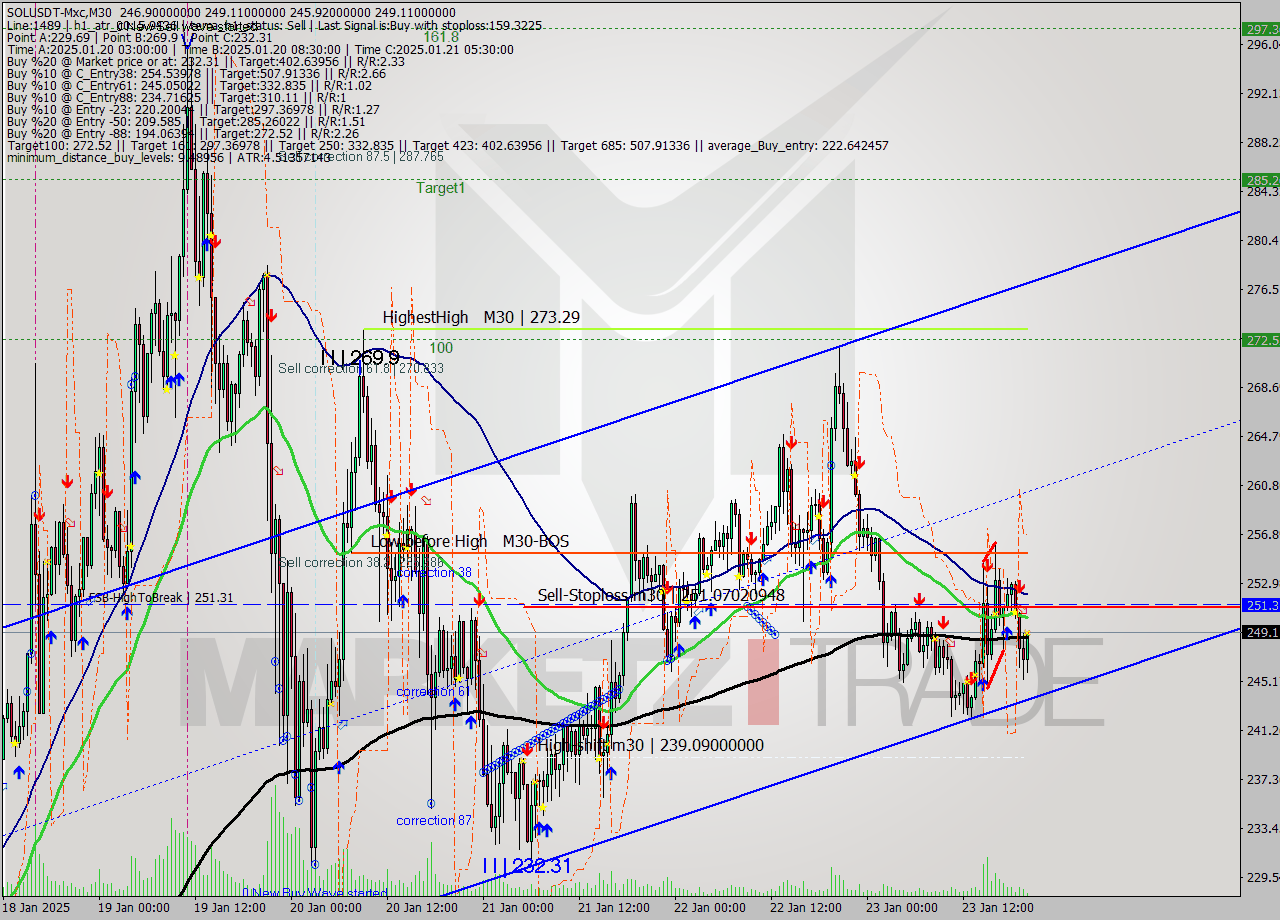Click the 161.8 Fibonacci level label
Image resolution: width=1280 pixels, height=920 pixels.
(441, 37)
